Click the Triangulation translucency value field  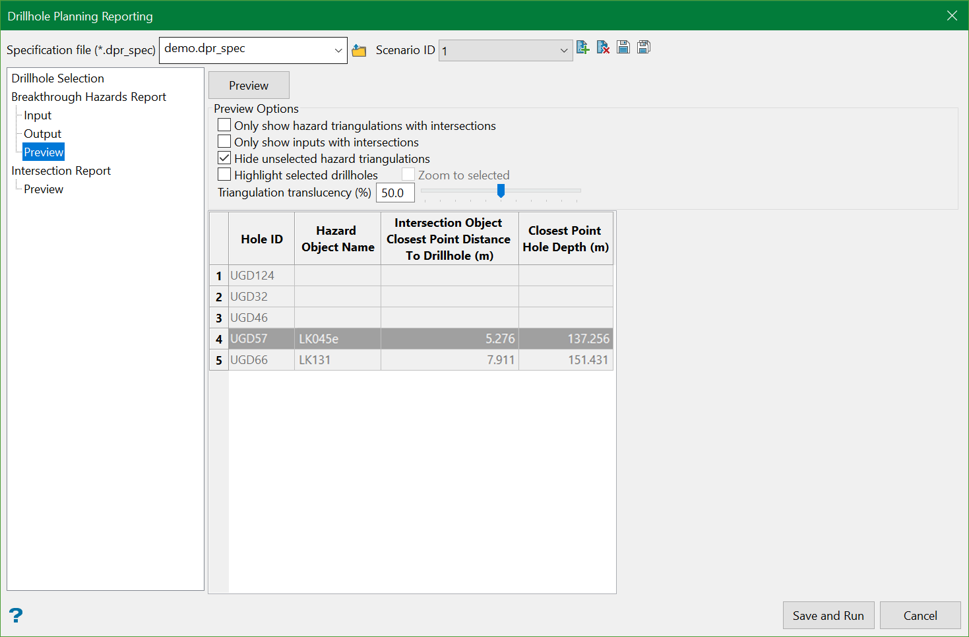click(395, 193)
